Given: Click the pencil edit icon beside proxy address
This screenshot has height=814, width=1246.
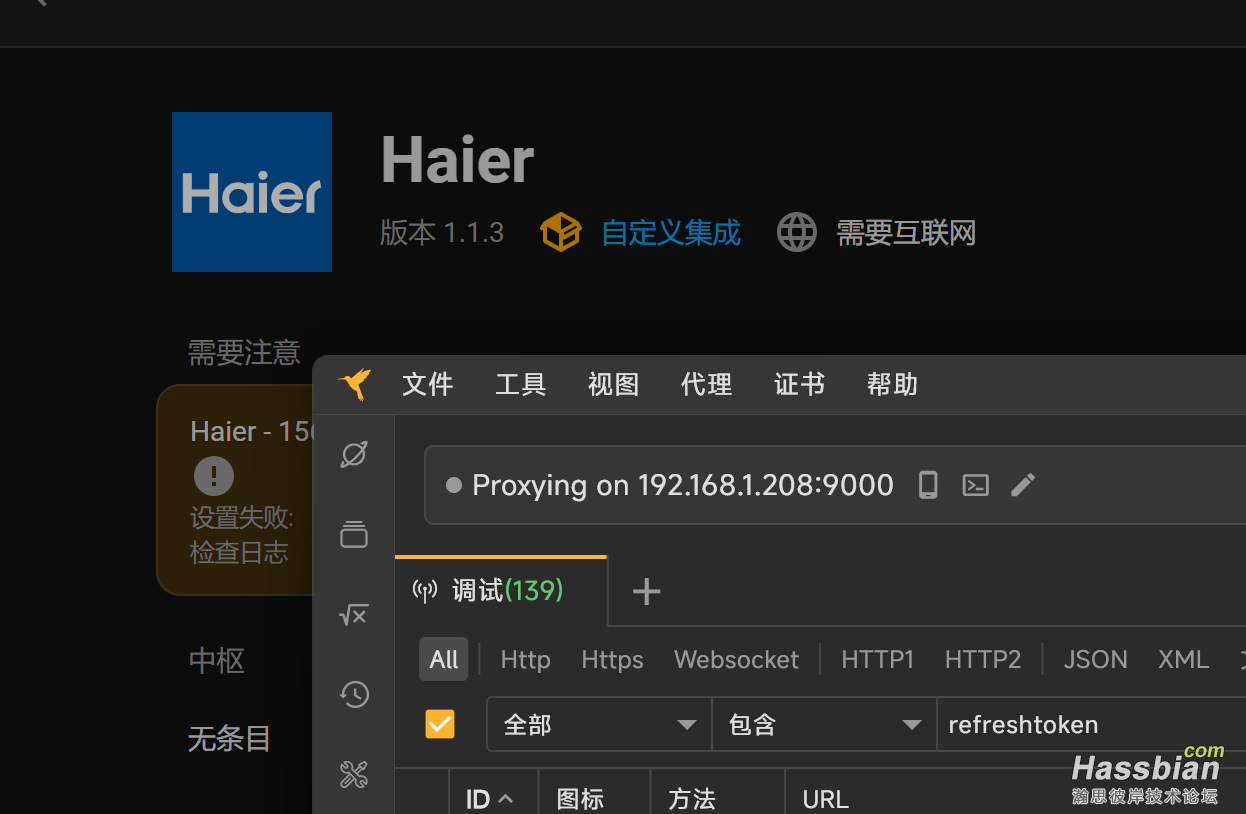Looking at the screenshot, I should (1022, 485).
